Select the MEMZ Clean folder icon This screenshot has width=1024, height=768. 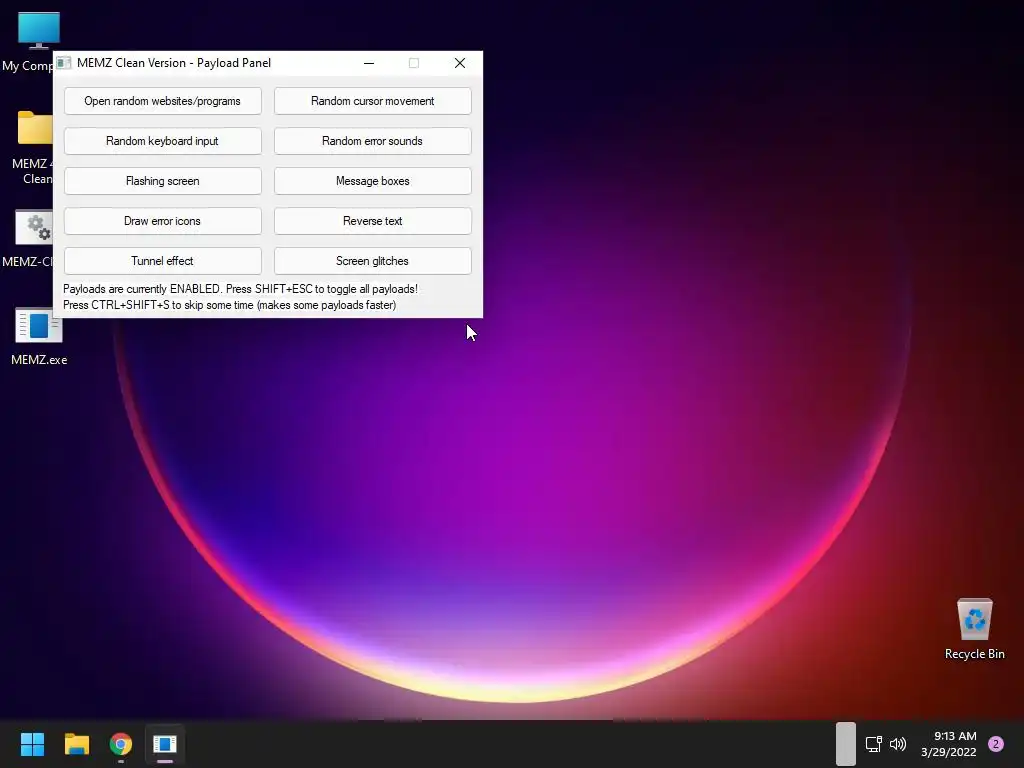[x=33, y=148]
